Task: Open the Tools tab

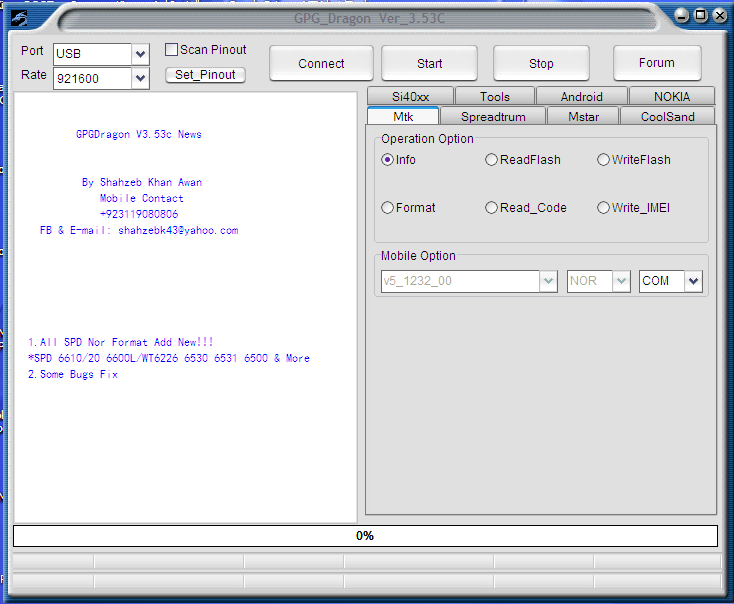Action: [495, 96]
